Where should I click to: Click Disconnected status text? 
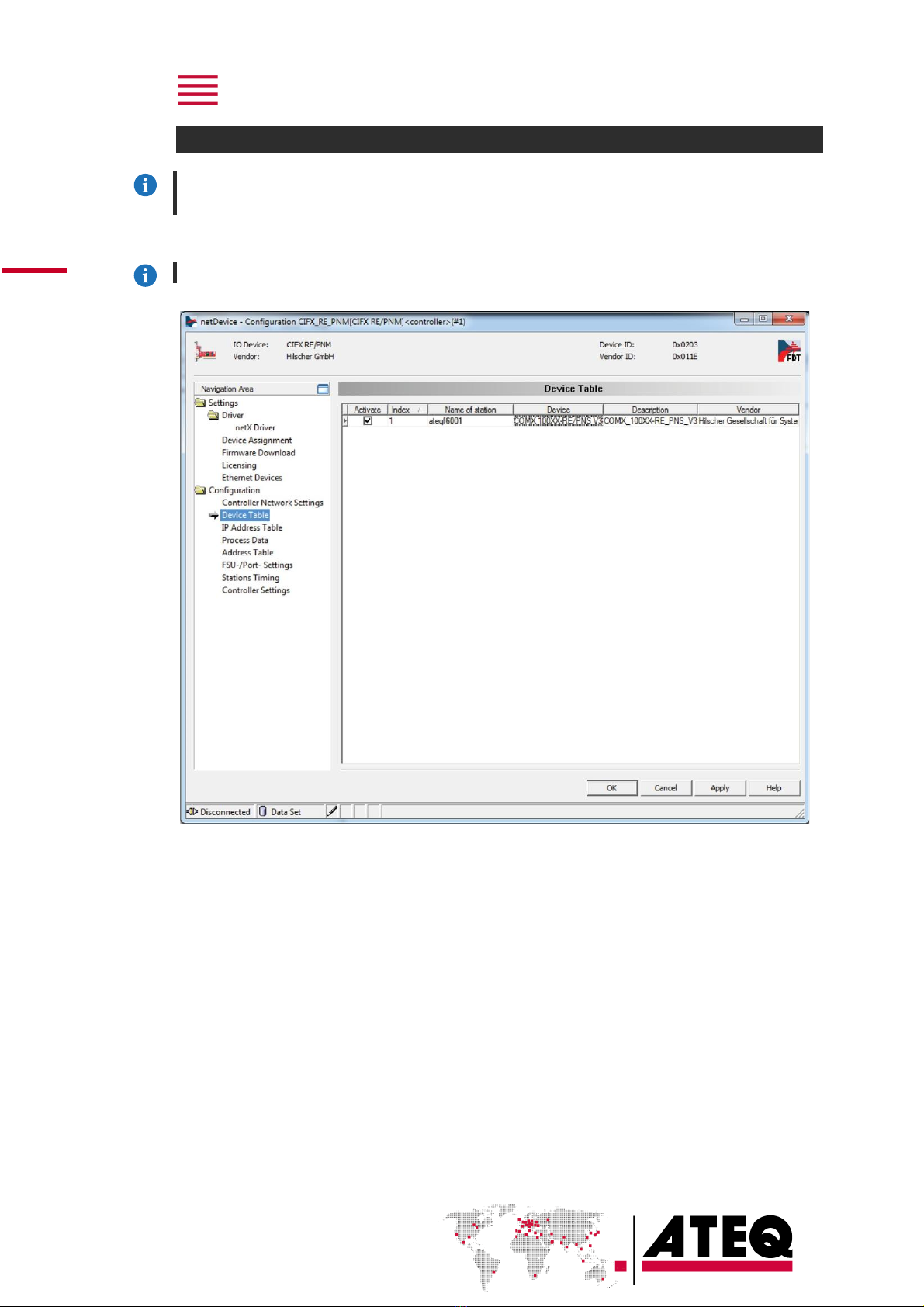pyautogui.click(x=225, y=811)
